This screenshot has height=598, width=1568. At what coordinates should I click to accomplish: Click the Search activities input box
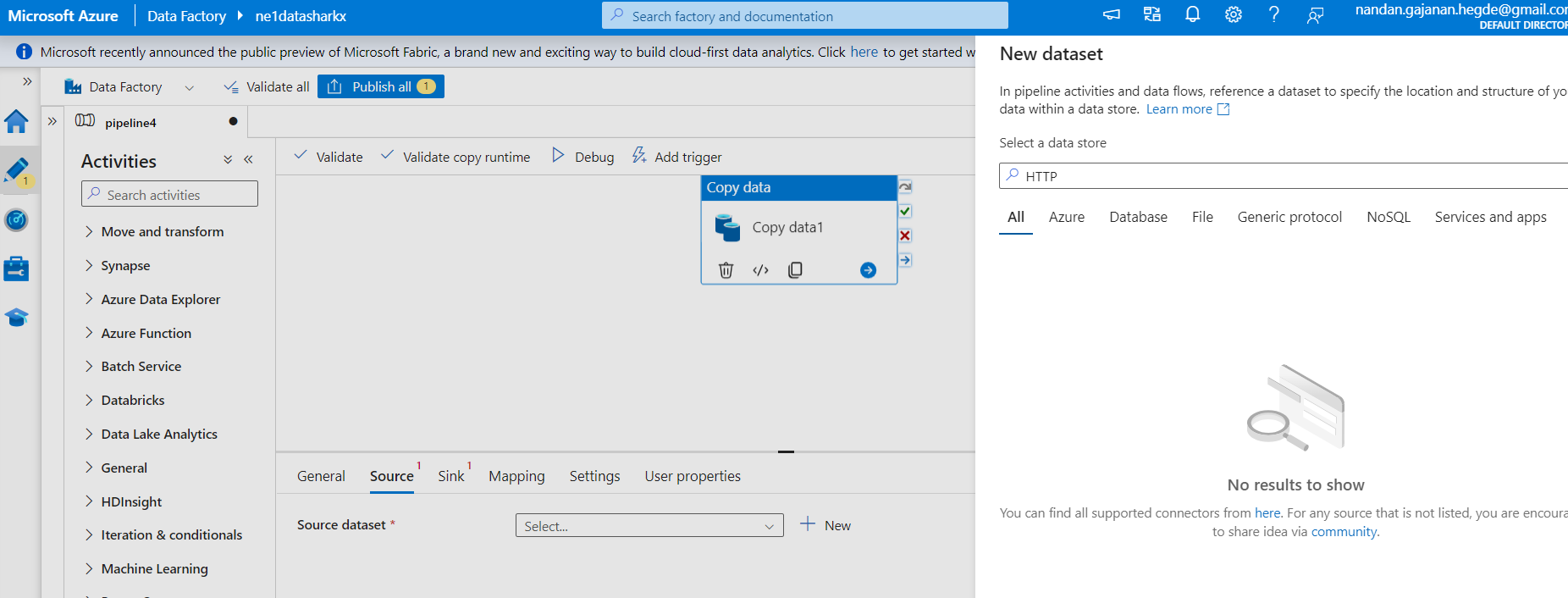[x=169, y=194]
